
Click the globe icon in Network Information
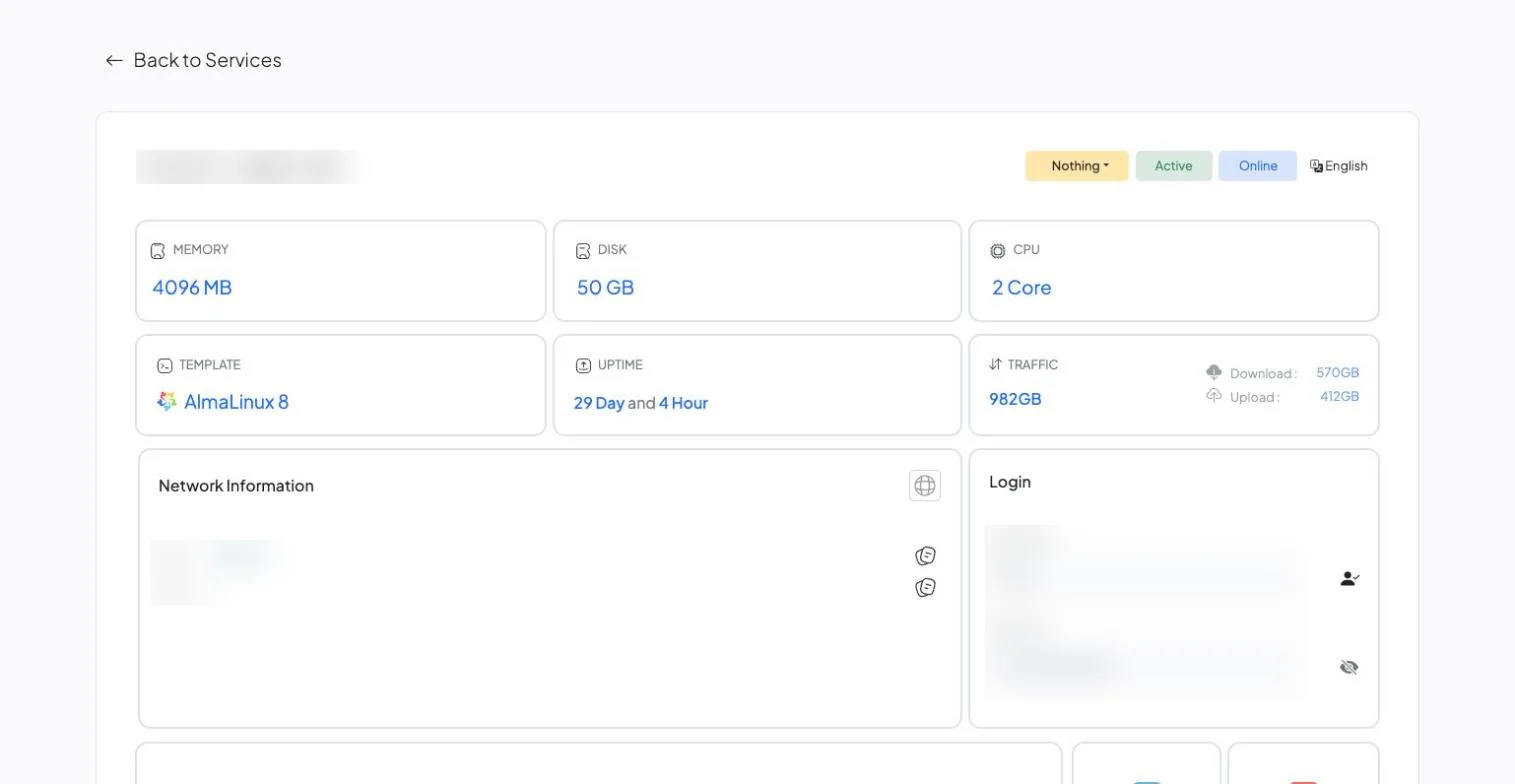pos(925,485)
